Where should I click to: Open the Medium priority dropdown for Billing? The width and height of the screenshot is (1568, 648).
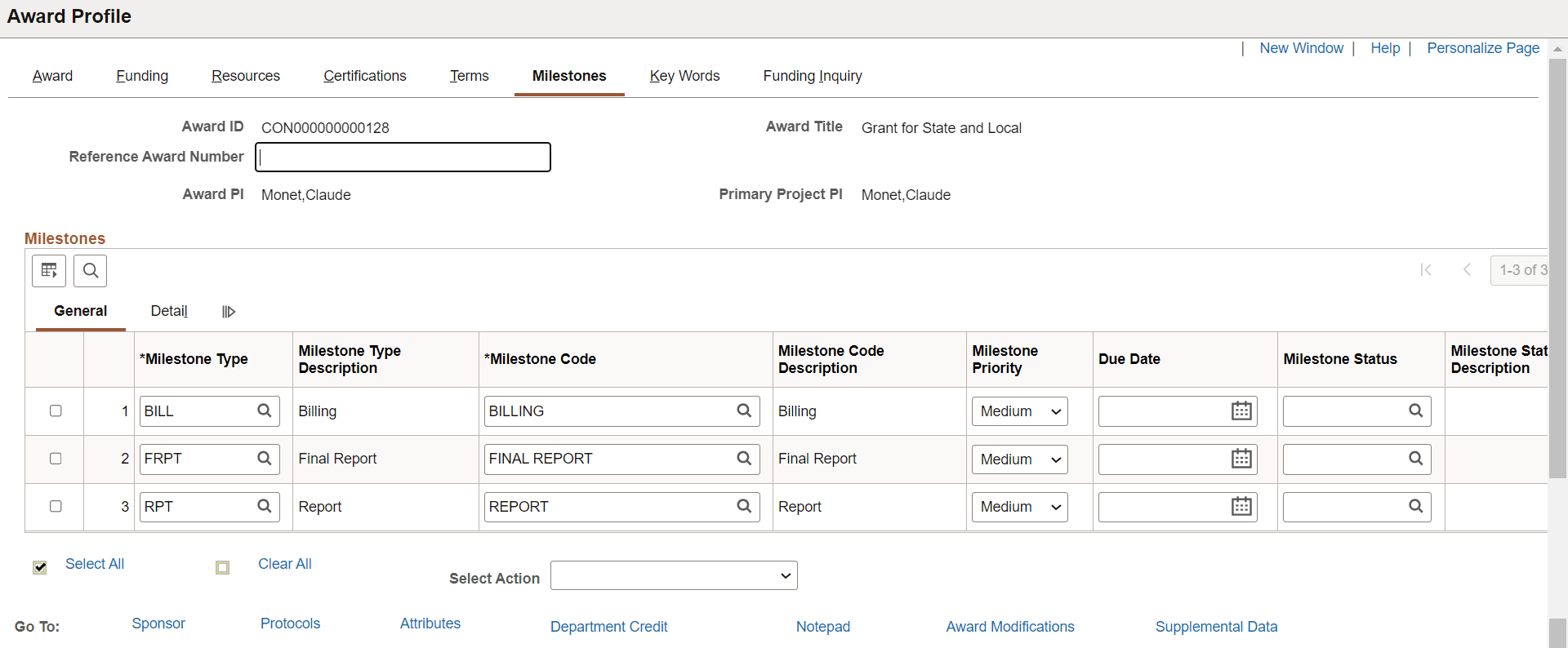point(1020,411)
